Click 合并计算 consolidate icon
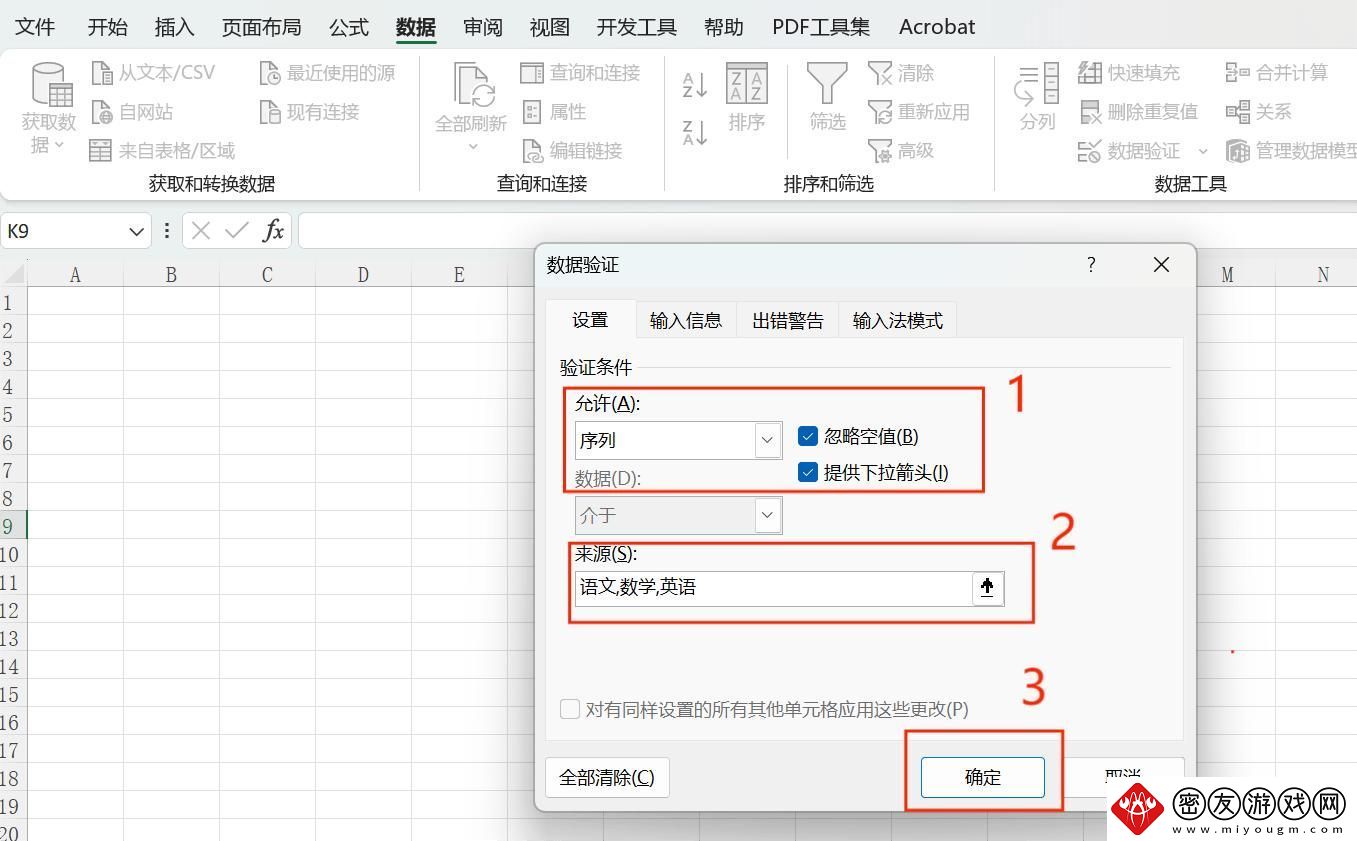This screenshot has height=841, width=1357. coord(1238,73)
